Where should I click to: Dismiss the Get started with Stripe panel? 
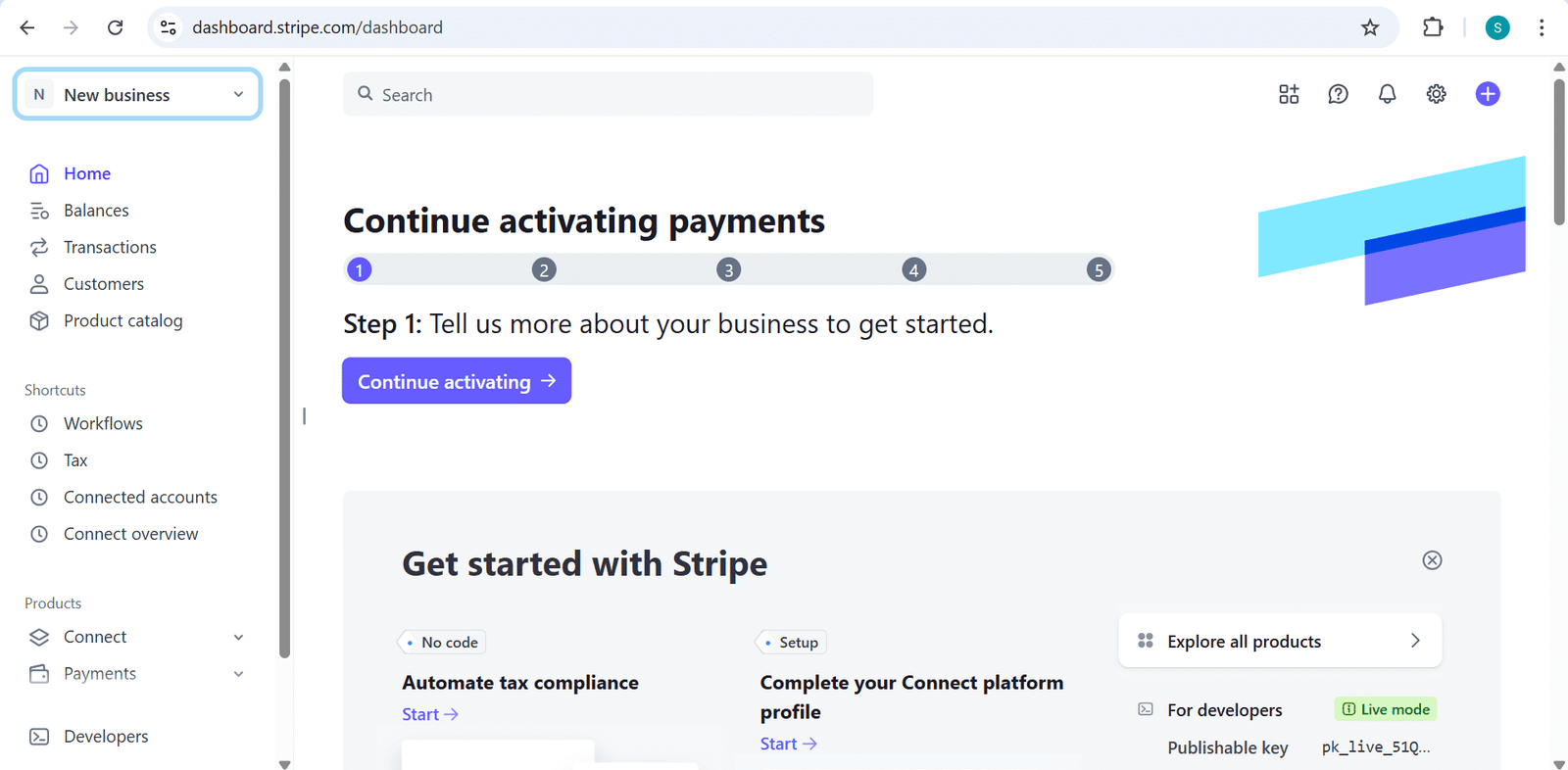[x=1432, y=560]
